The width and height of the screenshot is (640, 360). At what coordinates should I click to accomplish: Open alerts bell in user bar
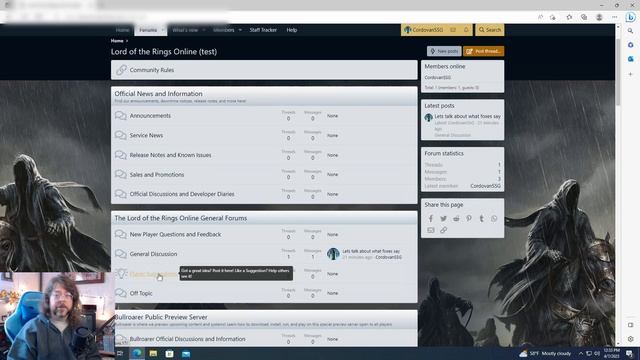[x=466, y=30]
